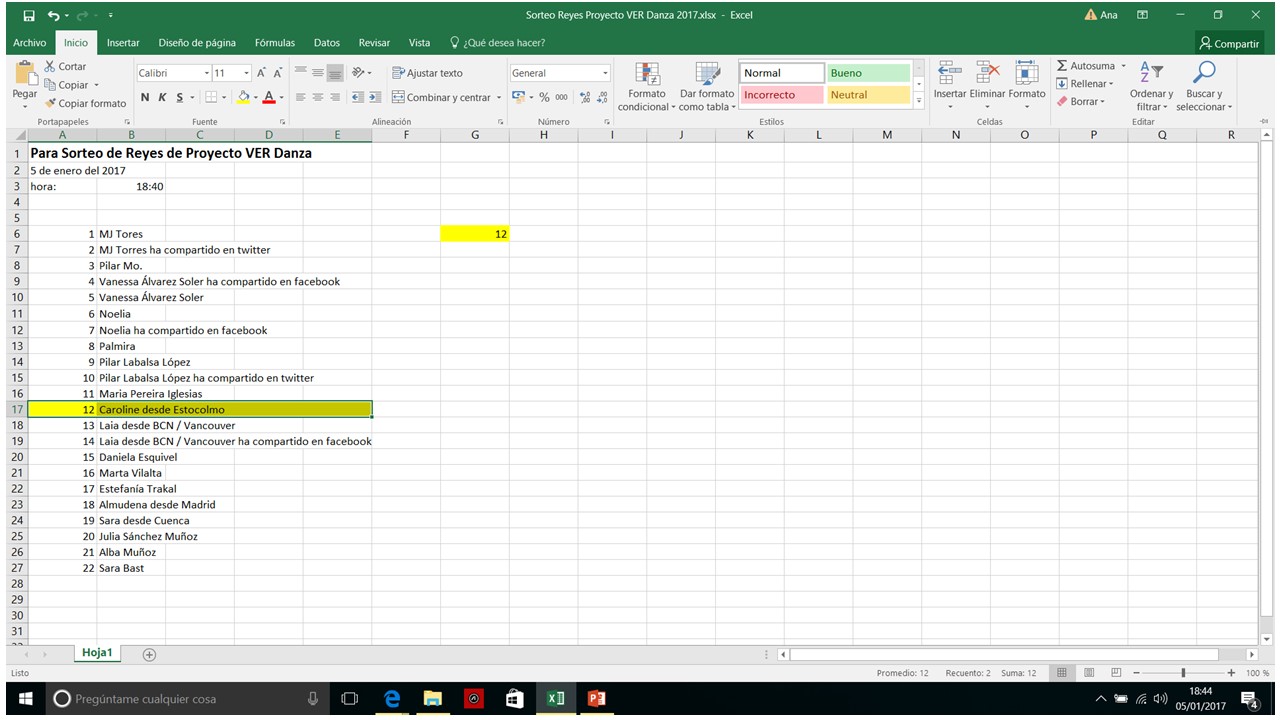Click the percent style icon
The height and width of the screenshot is (720, 1280).
[x=544, y=97]
